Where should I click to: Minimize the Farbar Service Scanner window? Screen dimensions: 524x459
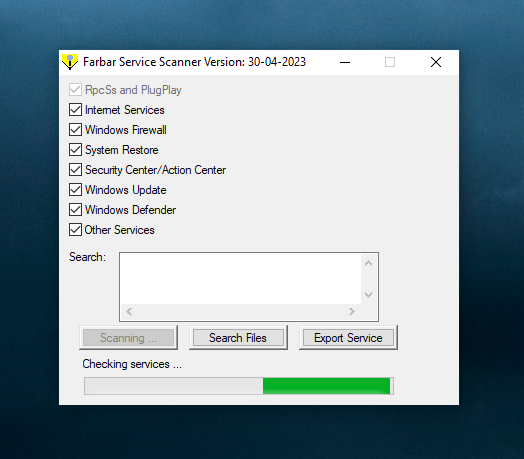[x=345, y=62]
